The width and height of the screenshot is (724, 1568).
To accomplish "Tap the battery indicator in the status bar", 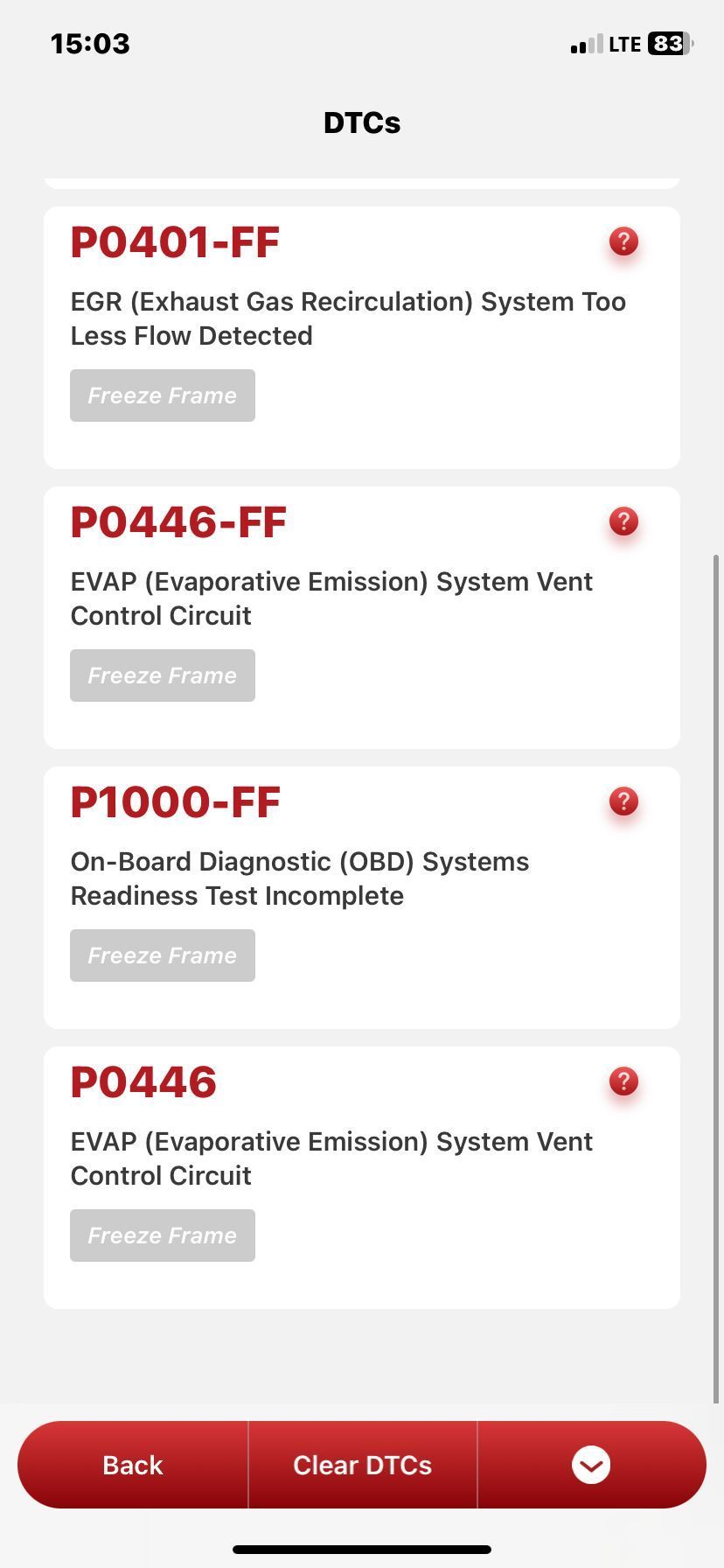I will coord(668,44).
